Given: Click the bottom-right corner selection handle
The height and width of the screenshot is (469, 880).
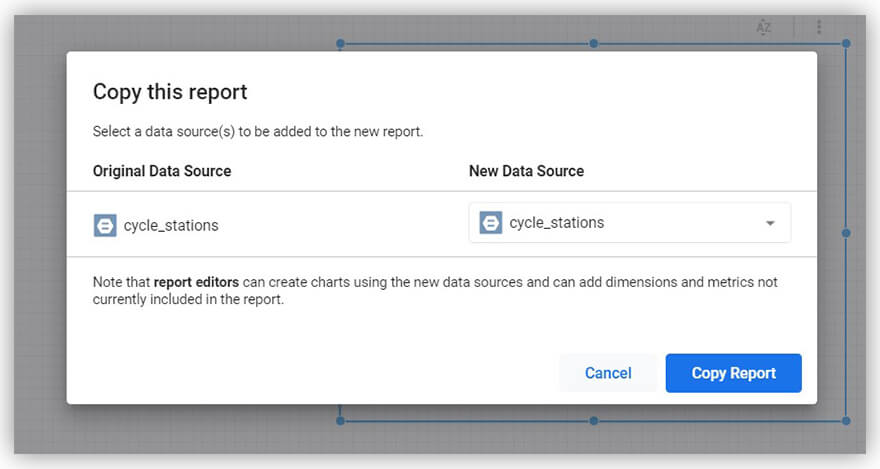Looking at the screenshot, I should tap(846, 421).
